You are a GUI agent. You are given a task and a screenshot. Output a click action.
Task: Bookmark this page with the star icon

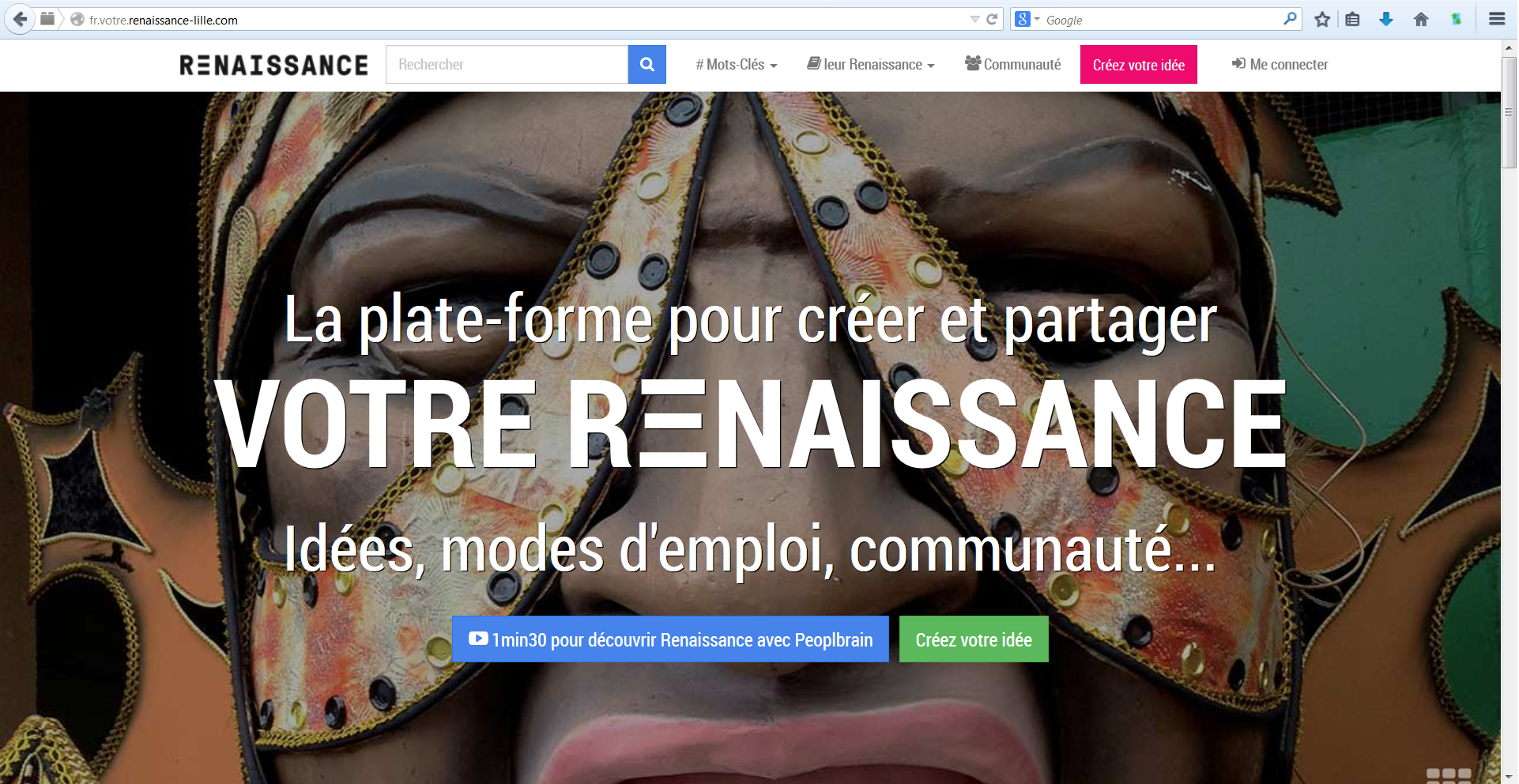click(x=1322, y=20)
